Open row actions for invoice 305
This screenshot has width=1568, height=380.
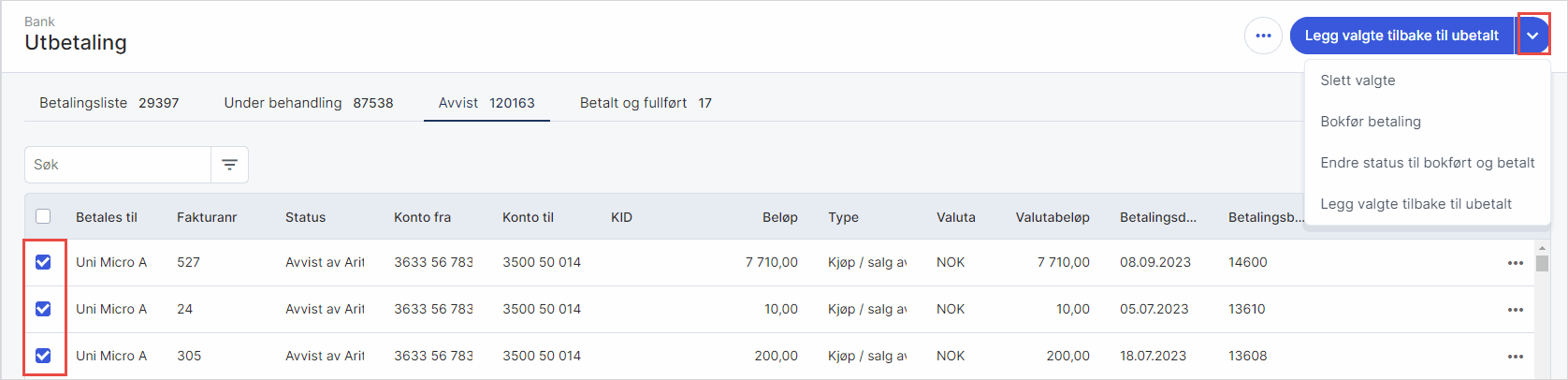[1515, 357]
